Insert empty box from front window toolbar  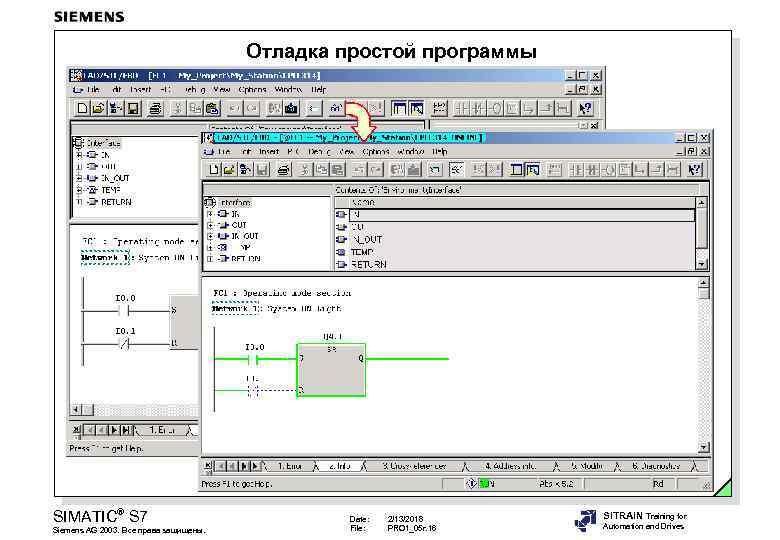624,170
